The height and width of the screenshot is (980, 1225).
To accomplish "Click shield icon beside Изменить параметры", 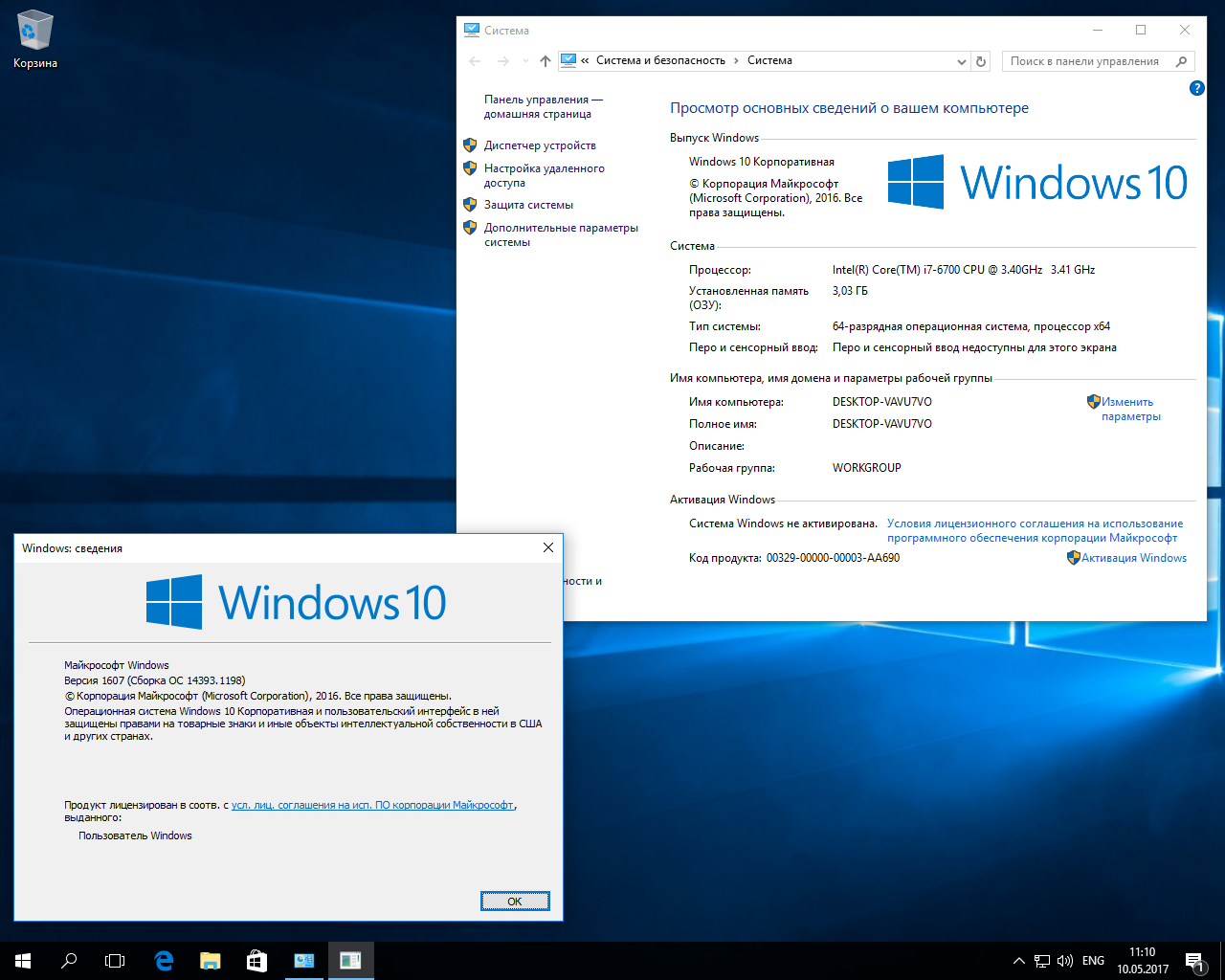I will click(x=1093, y=402).
